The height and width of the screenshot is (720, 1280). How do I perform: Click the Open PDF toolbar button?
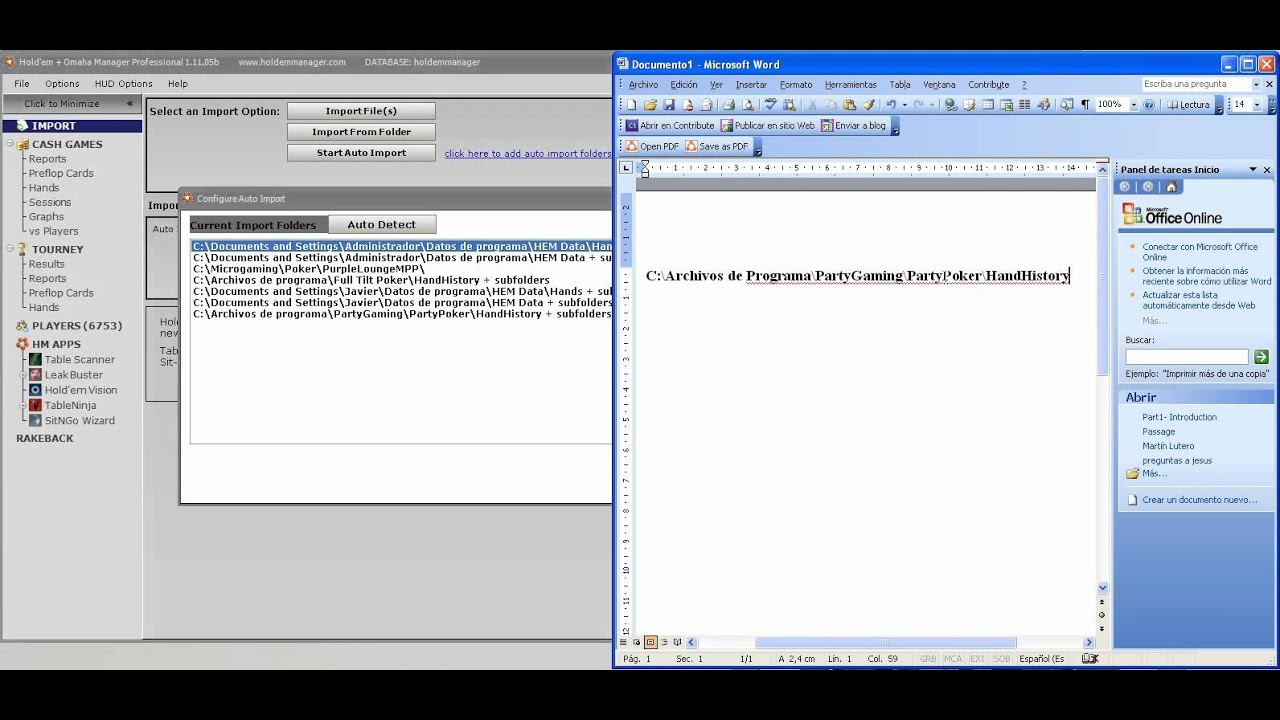[x=652, y=146]
